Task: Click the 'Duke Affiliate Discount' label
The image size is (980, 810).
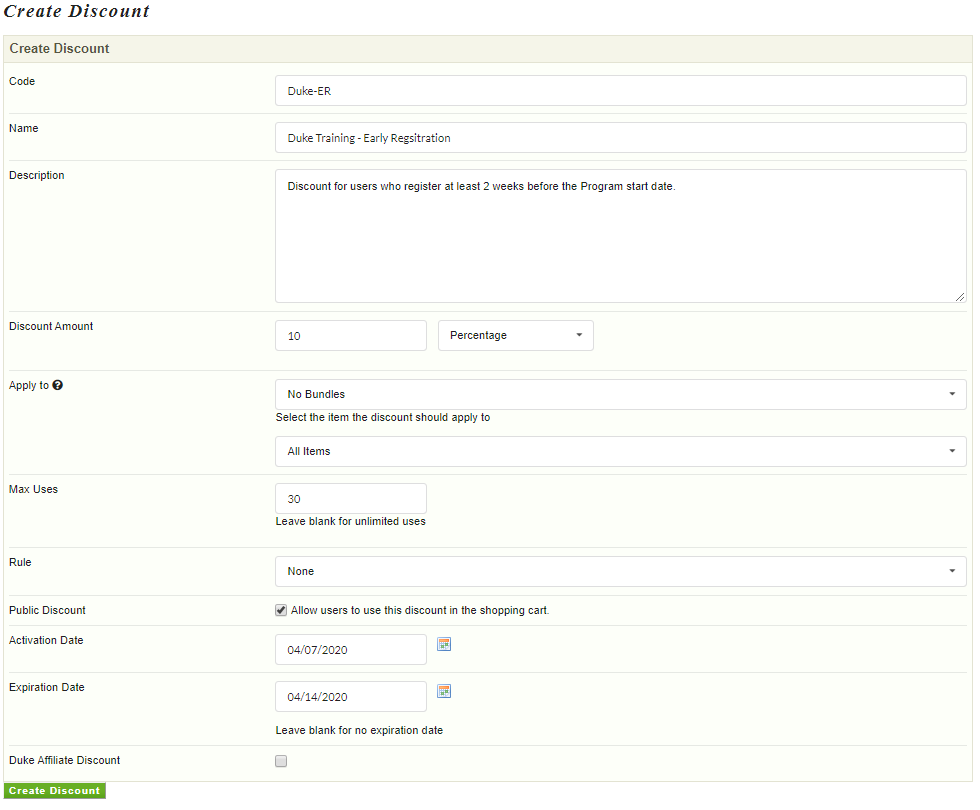Action: pos(64,760)
